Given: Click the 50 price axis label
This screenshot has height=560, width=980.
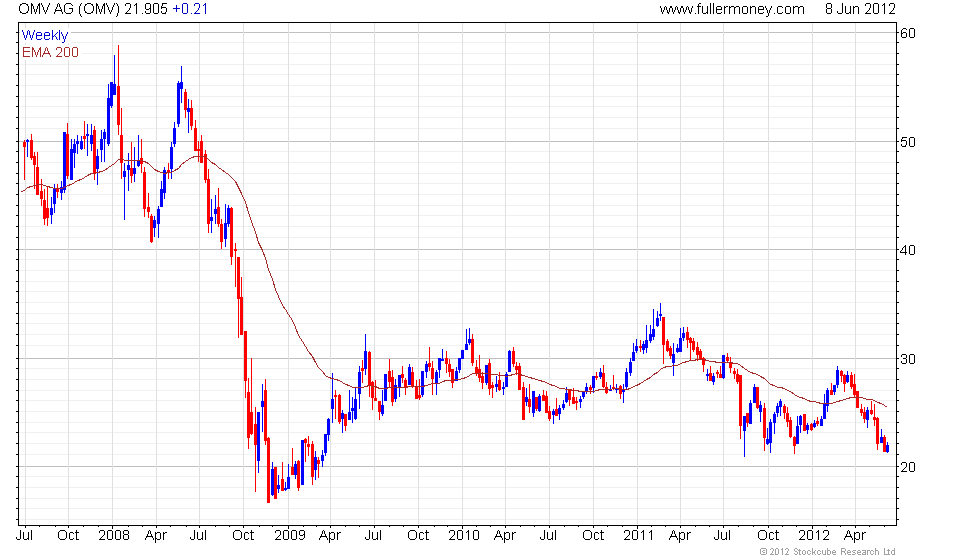Looking at the screenshot, I should [x=908, y=142].
